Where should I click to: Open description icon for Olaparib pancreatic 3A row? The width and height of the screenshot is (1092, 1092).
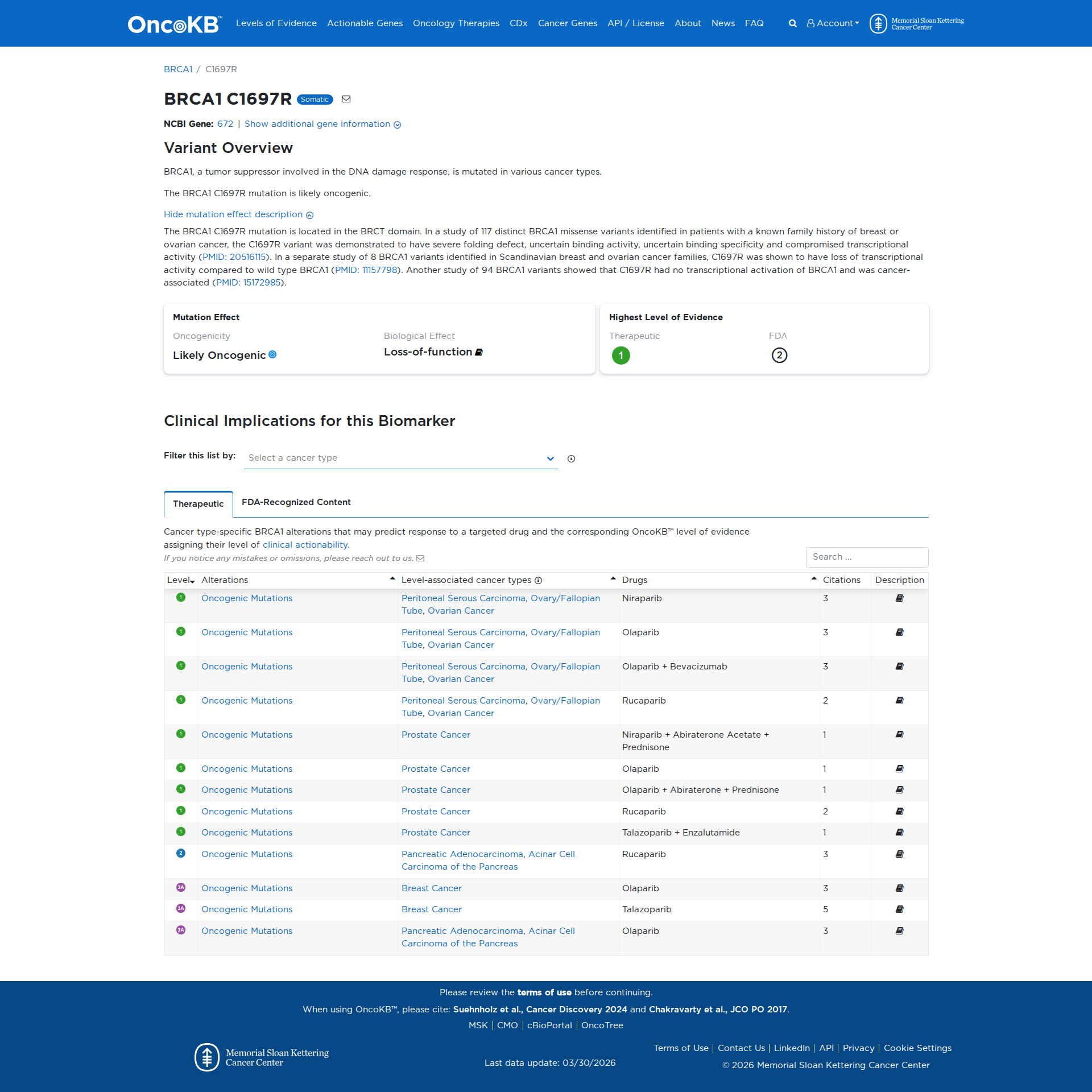900,930
